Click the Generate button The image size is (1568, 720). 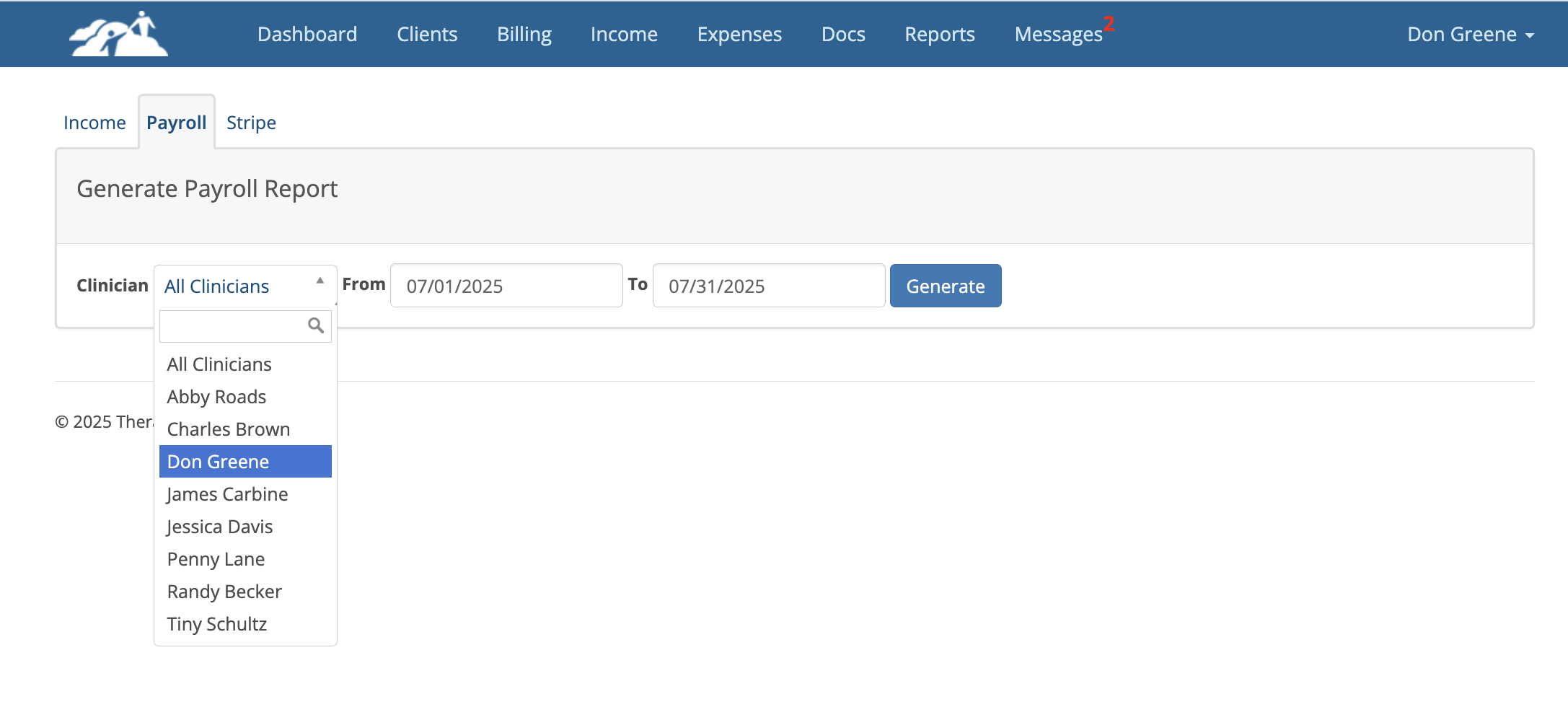pyautogui.click(x=946, y=286)
